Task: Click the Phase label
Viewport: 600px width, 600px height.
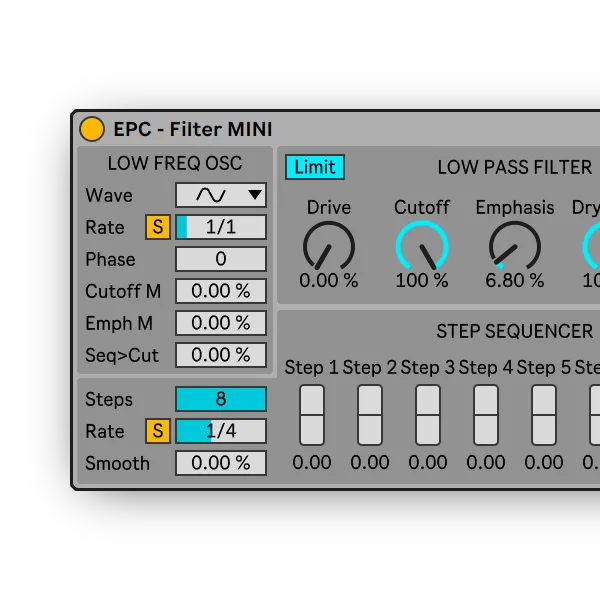Action: 110,259
